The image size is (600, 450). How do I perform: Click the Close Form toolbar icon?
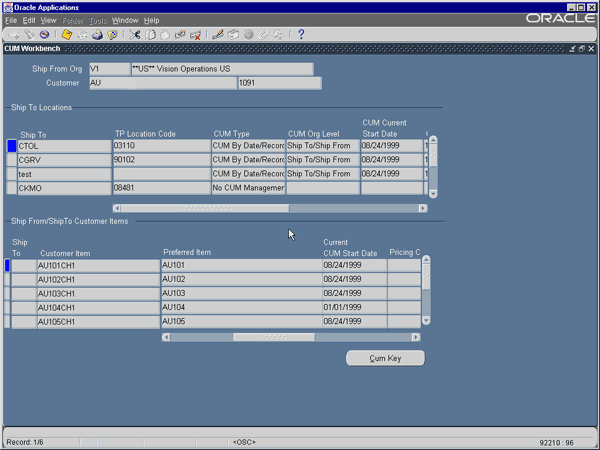pos(112,35)
